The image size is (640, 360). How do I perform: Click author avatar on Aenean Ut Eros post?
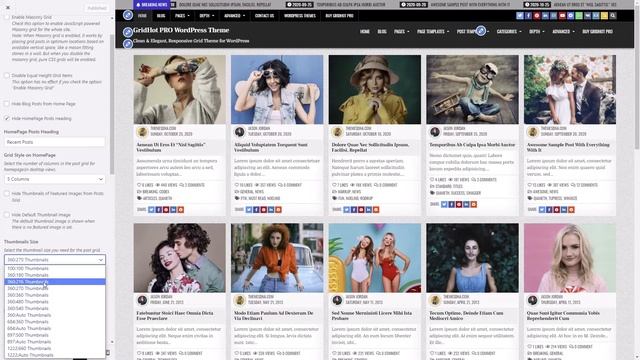[142, 132]
